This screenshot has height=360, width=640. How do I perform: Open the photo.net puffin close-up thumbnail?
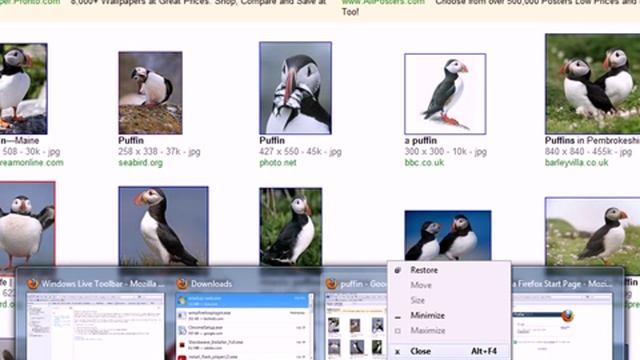[295, 88]
